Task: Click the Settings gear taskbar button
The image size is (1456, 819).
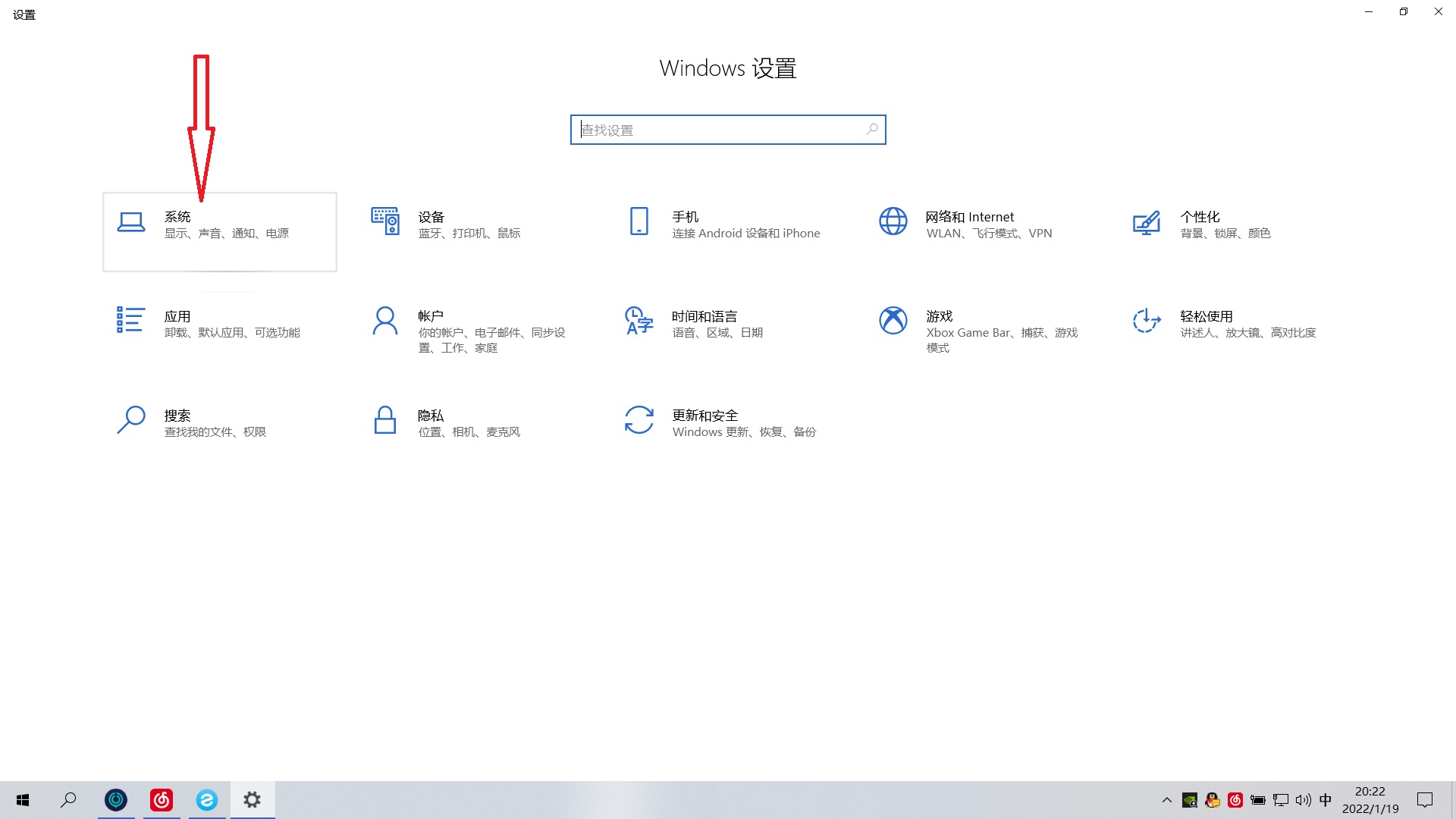Action: (x=253, y=800)
